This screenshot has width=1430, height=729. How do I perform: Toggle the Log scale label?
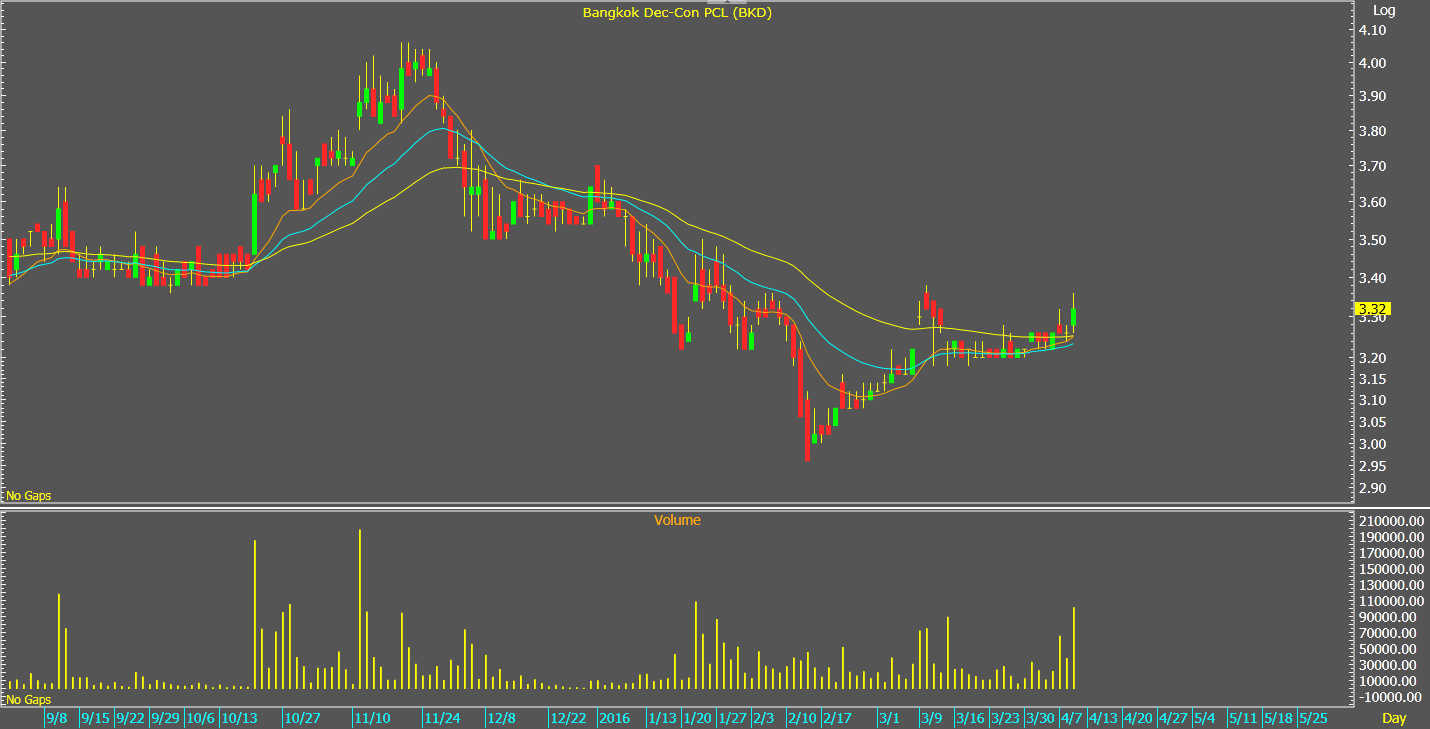1384,10
